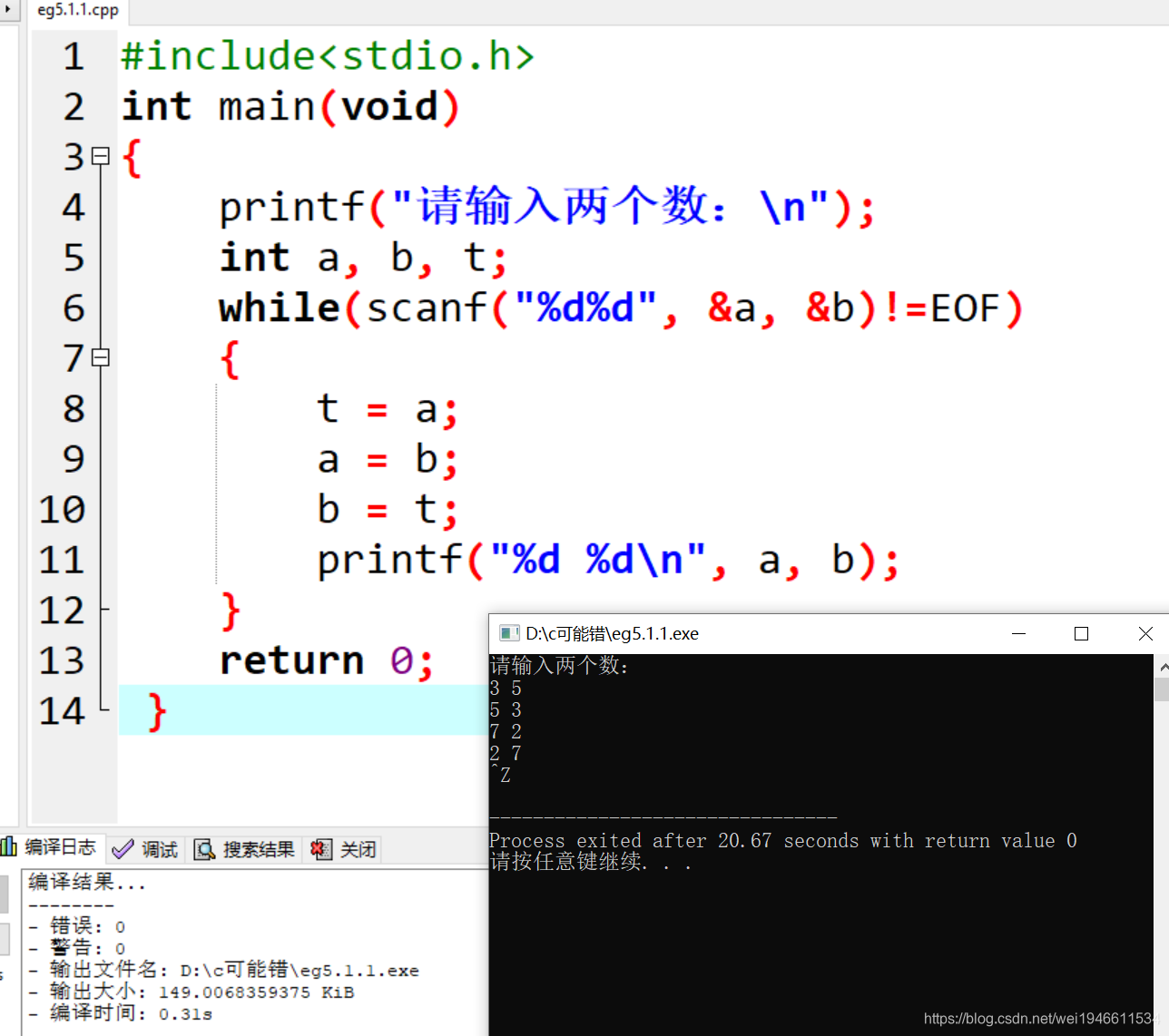Image resolution: width=1169 pixels, height=1036 pixels.
Task: Collapse the while-loop fold marker at line 7
Action: (101, 357)
